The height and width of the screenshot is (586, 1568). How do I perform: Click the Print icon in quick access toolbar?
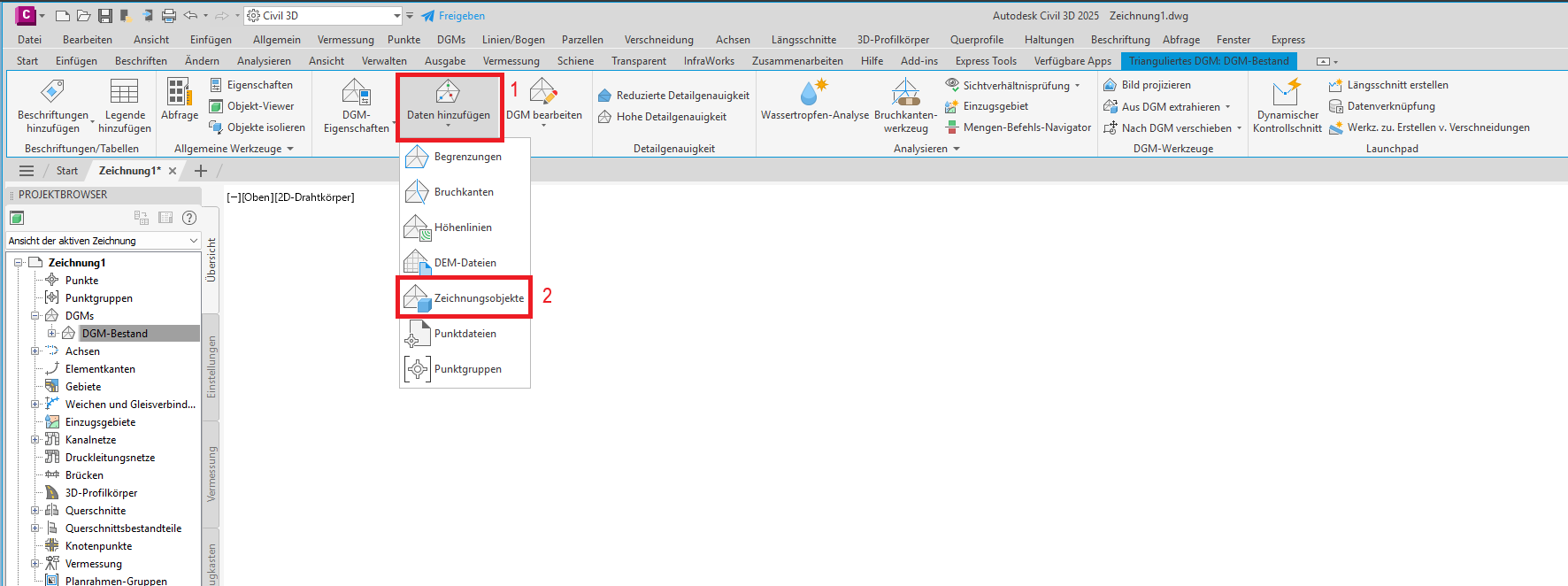coord(168,16)
